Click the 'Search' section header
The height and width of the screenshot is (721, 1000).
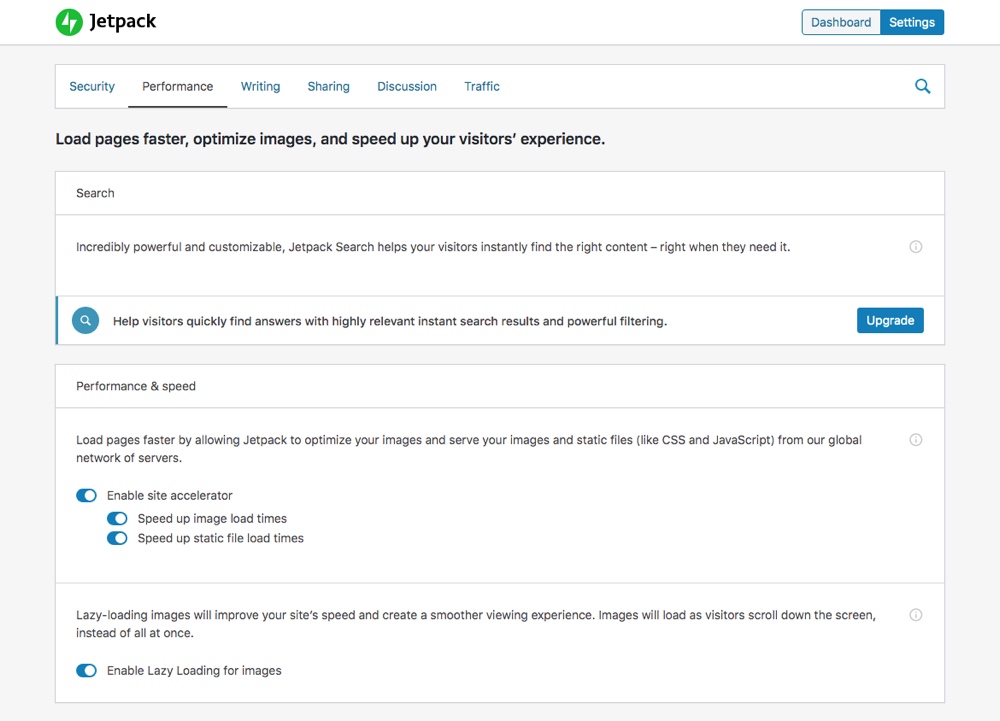tap(95, 193)
